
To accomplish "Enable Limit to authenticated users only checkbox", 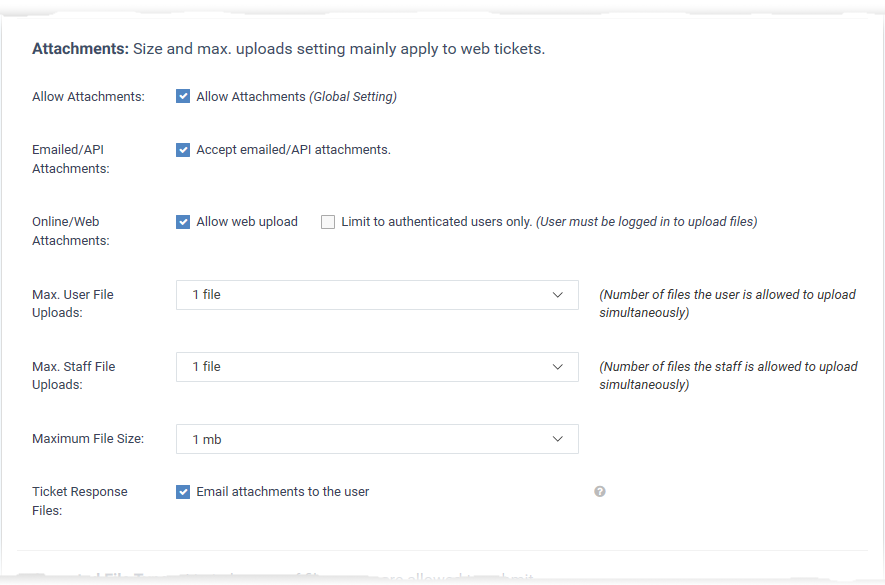I will (x=328, y=222).
